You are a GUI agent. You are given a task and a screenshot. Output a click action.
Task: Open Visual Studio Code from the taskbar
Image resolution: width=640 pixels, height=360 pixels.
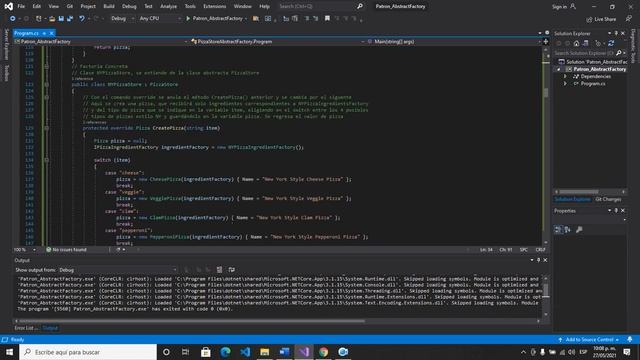click(x=245, y=352)
